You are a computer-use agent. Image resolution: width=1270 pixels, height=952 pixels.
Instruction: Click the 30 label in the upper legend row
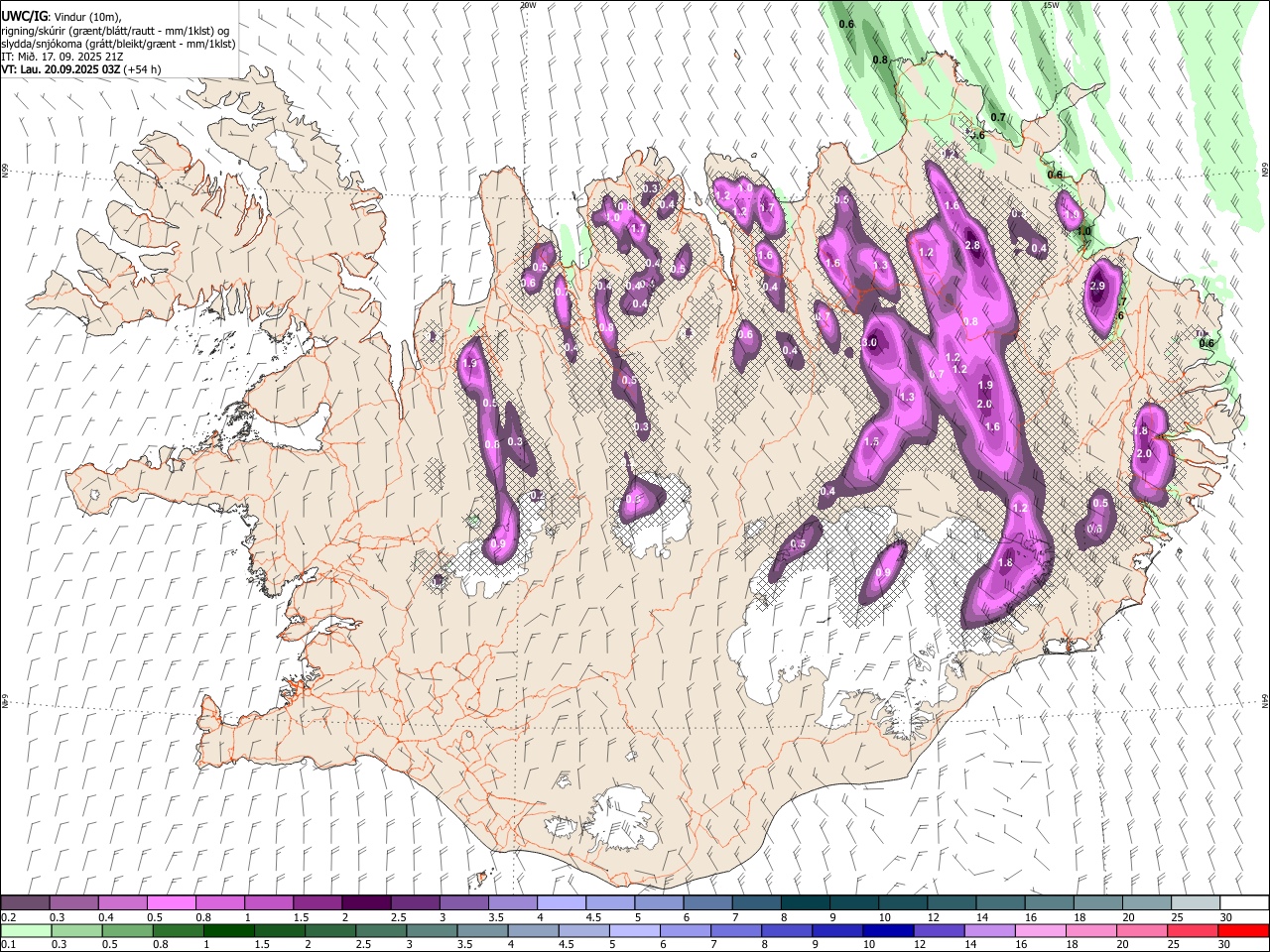coord(1225,917)
